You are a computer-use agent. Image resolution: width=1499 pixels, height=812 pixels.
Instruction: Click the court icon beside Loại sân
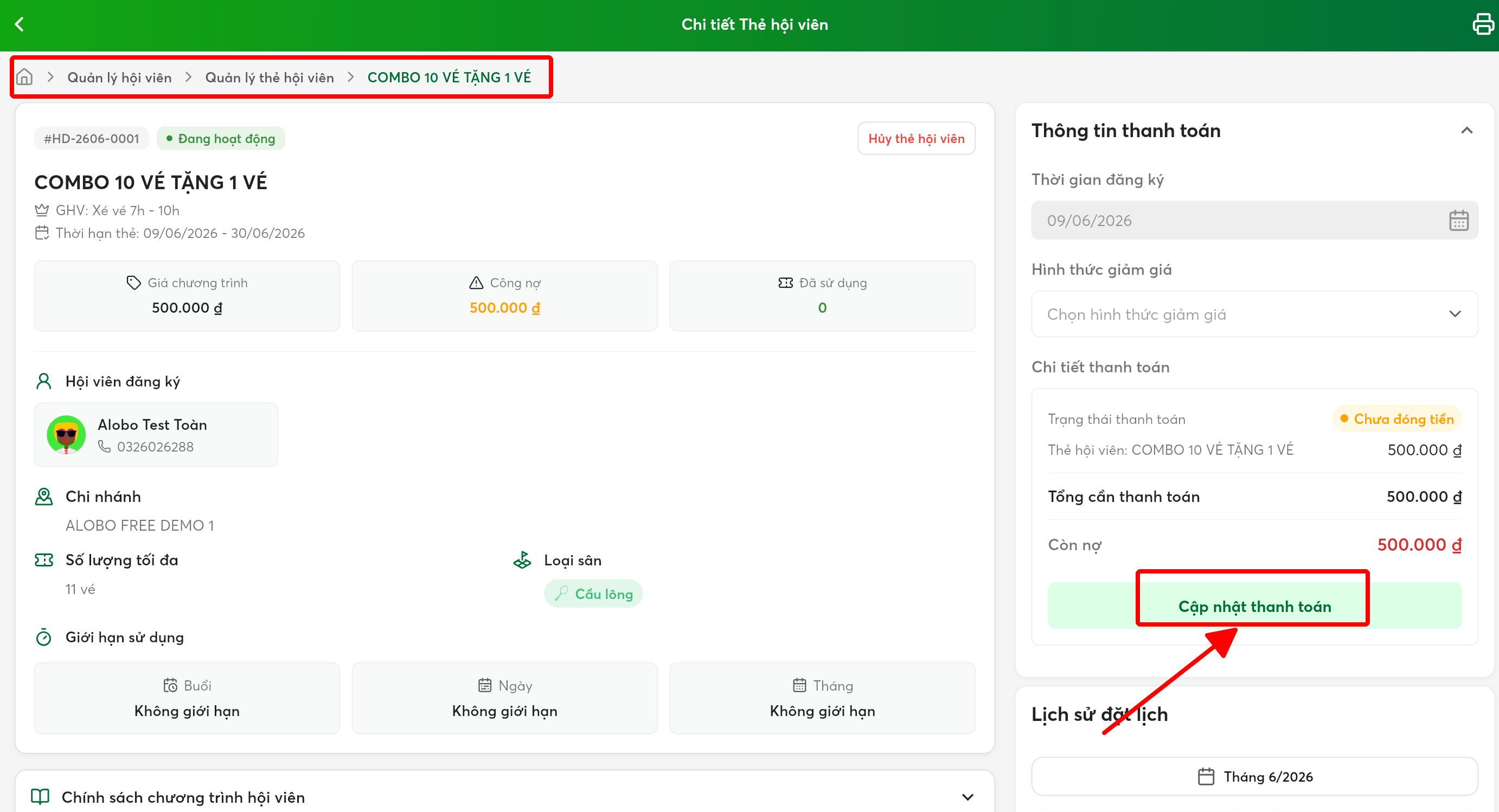522,559
